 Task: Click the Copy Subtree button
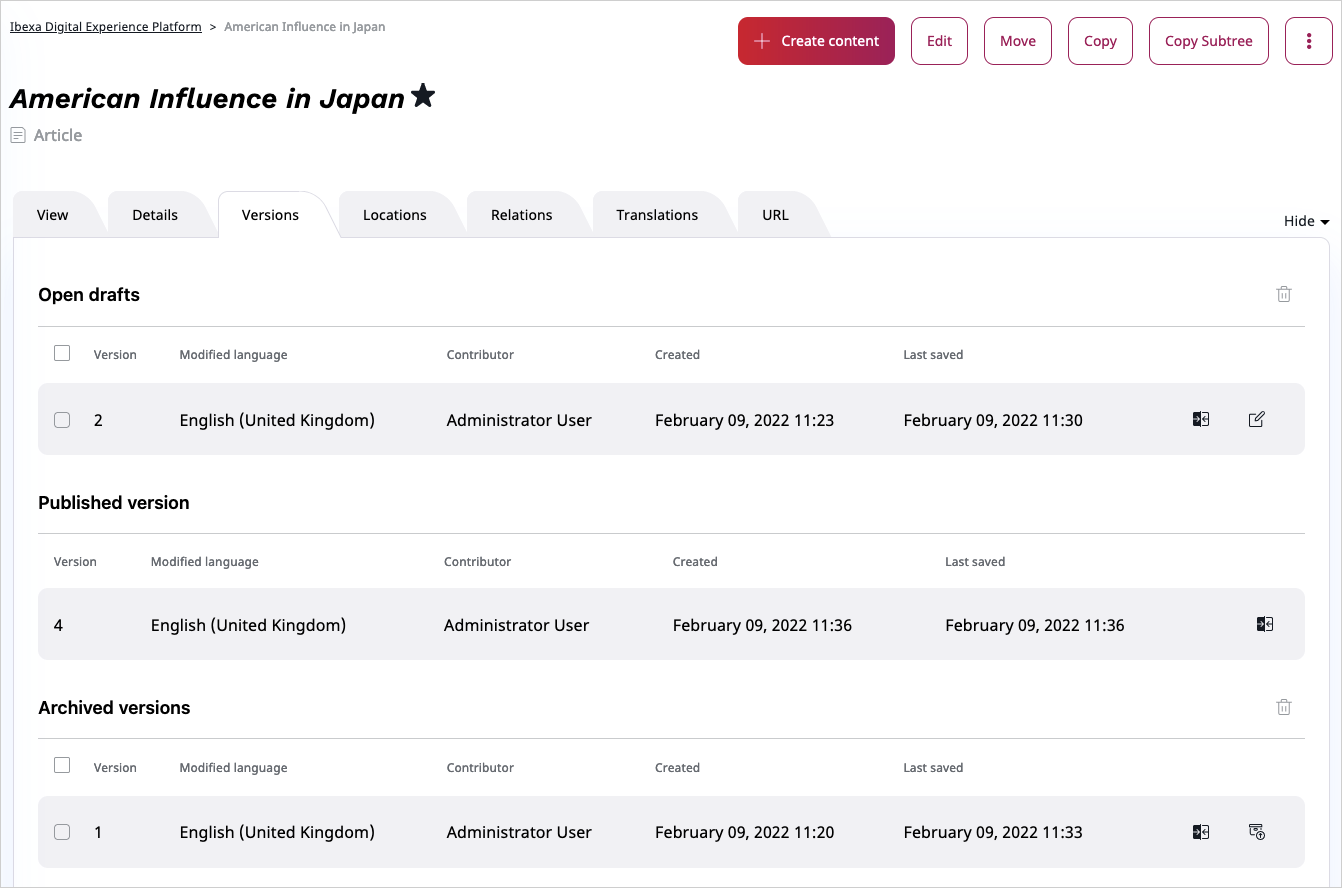point(1209,41)
